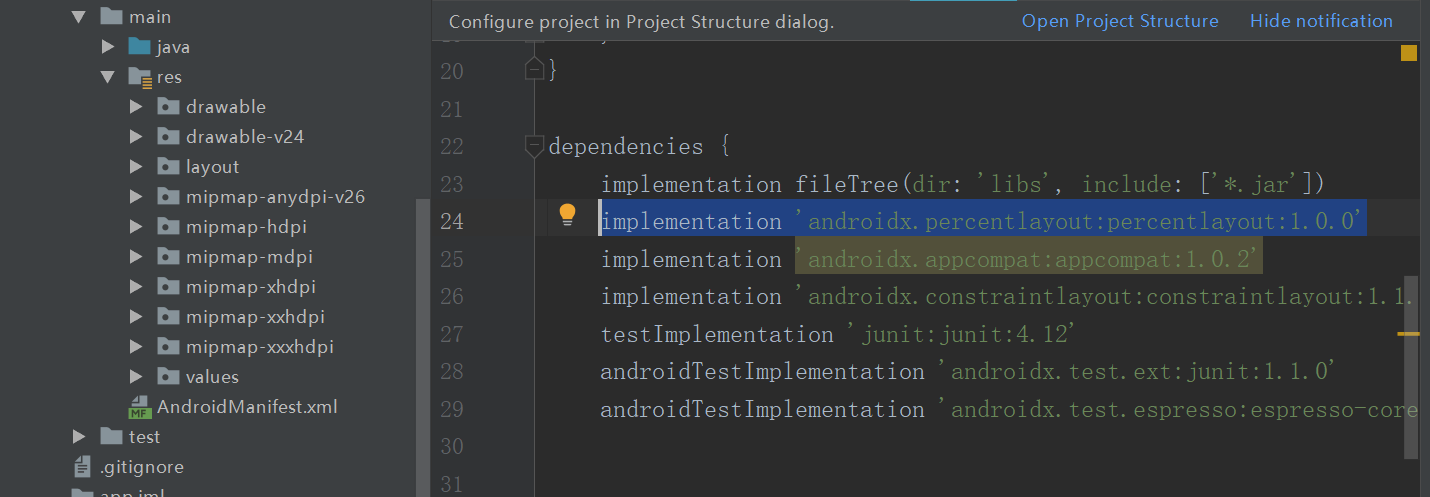Click the AndroidManifest.xml file icon

click(139, 407)
